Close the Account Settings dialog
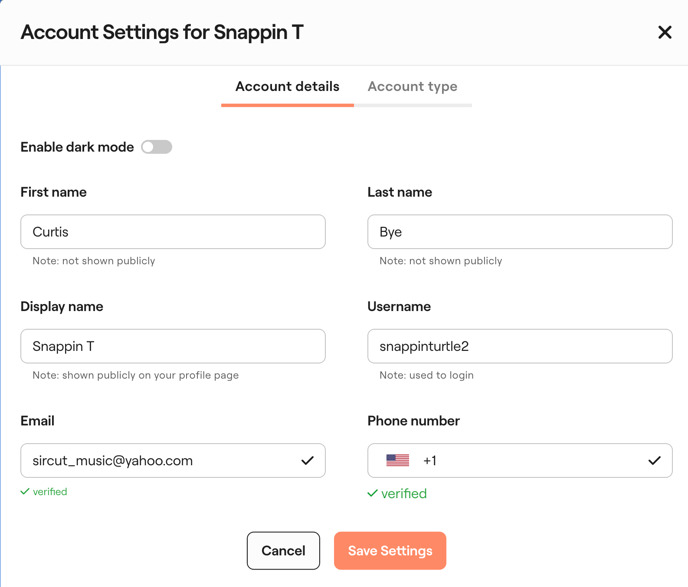The height and width of the screenshot is (587, 688). [664, 32]
